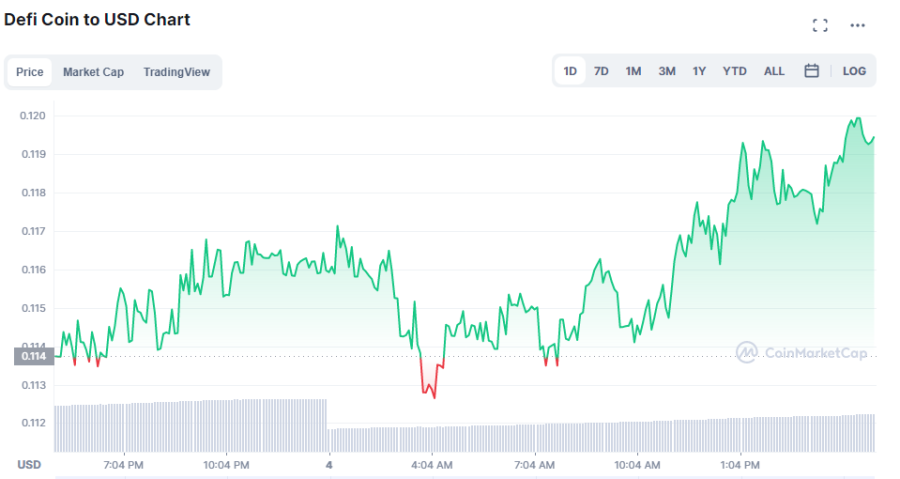Switch to the Price tab
The image size is (900, 479).
29,72
